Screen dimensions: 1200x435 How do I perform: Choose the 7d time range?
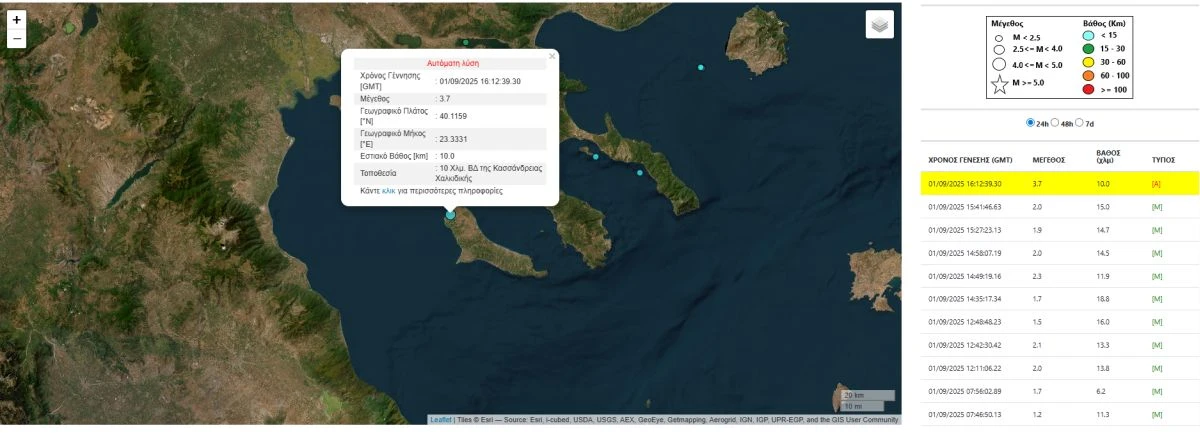1080,123
